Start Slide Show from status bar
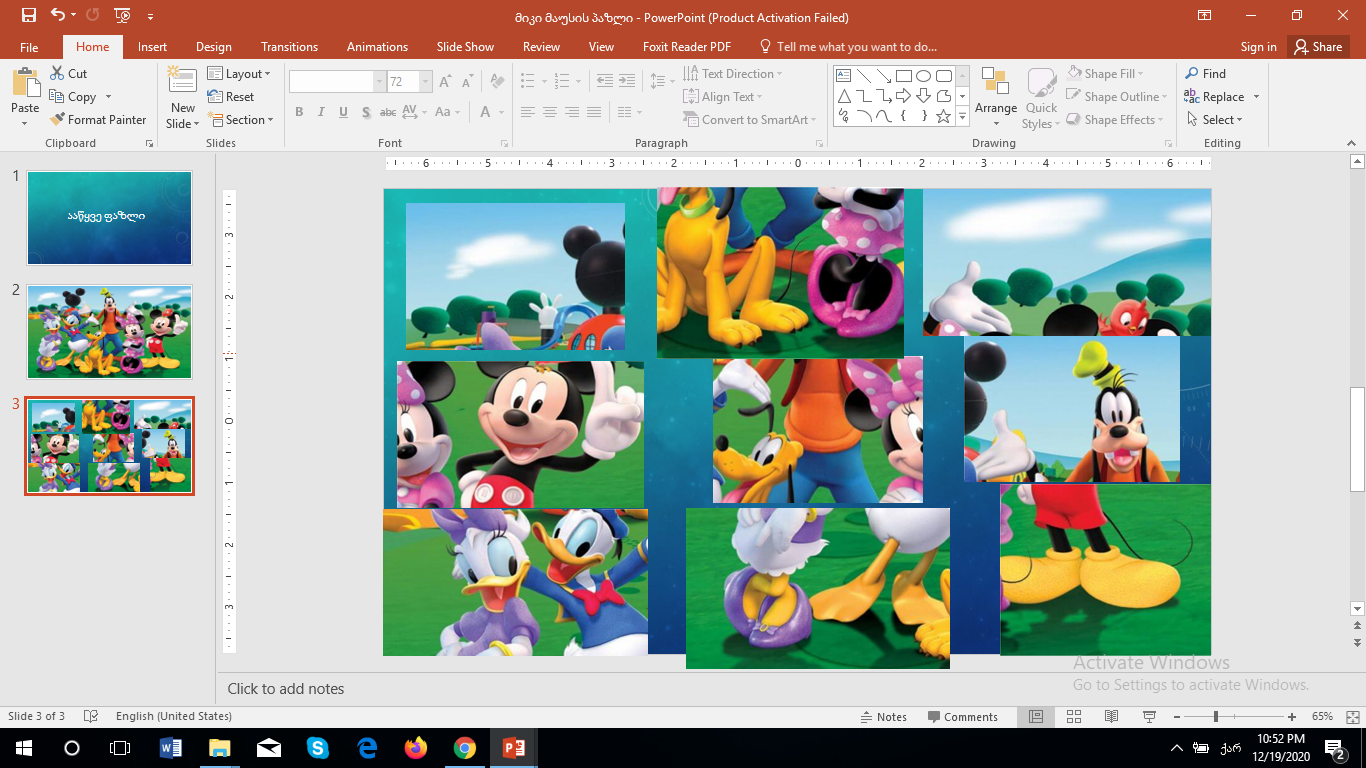The height and width of the screenshot is (768, 1366). click(x=1149, y=717)
